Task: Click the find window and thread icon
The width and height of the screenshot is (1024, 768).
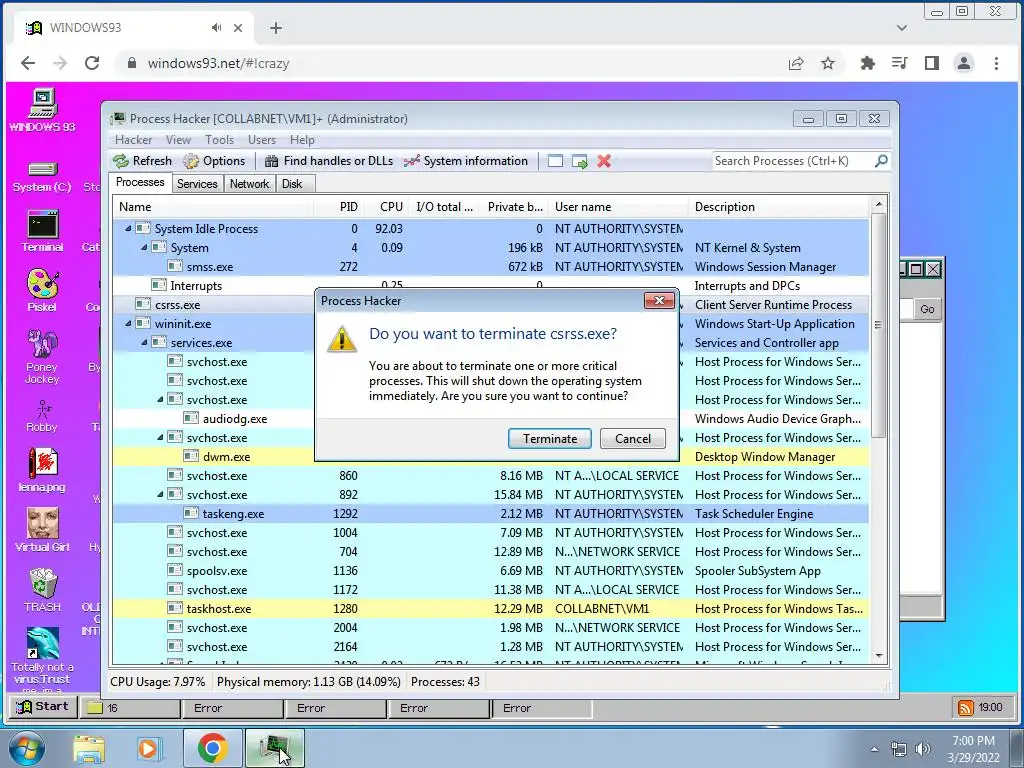Action: click(x=579, y=161)
